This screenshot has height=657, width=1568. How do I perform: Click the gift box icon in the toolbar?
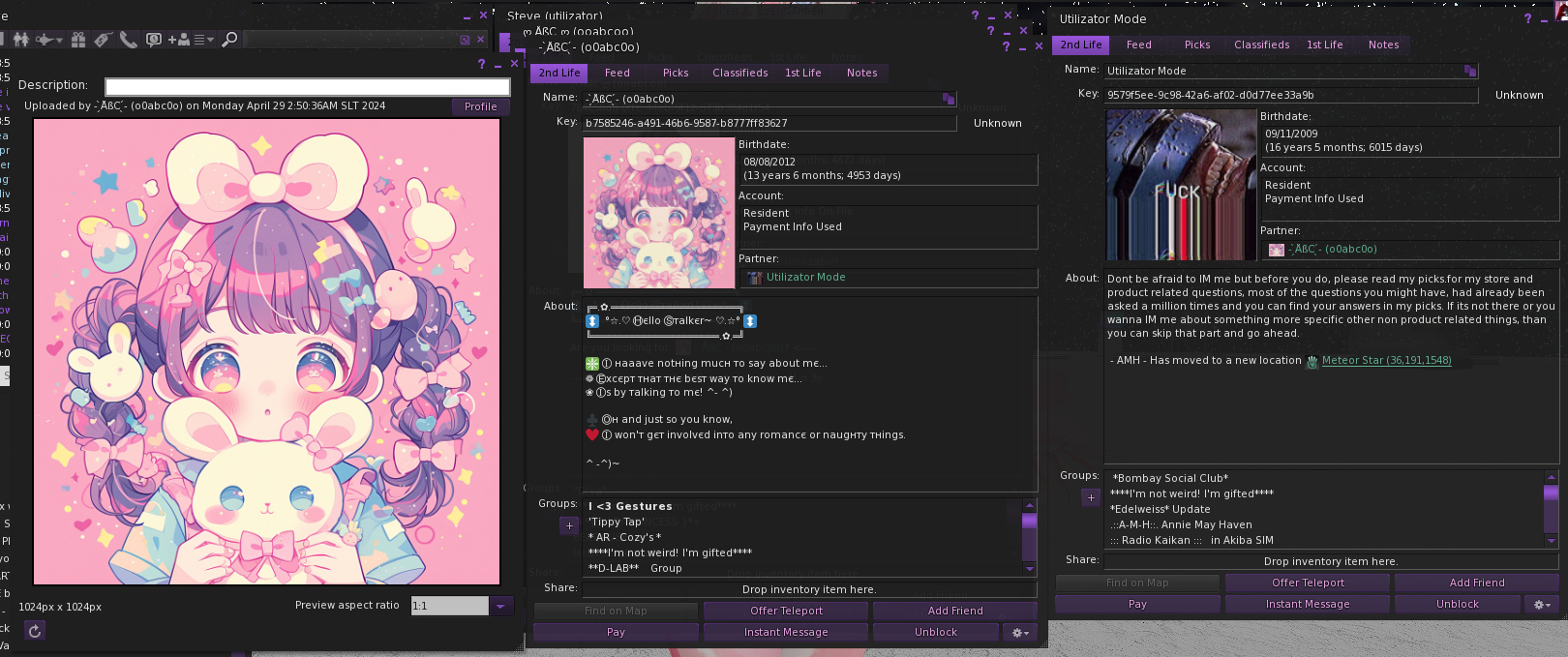(x=78, y=40)
